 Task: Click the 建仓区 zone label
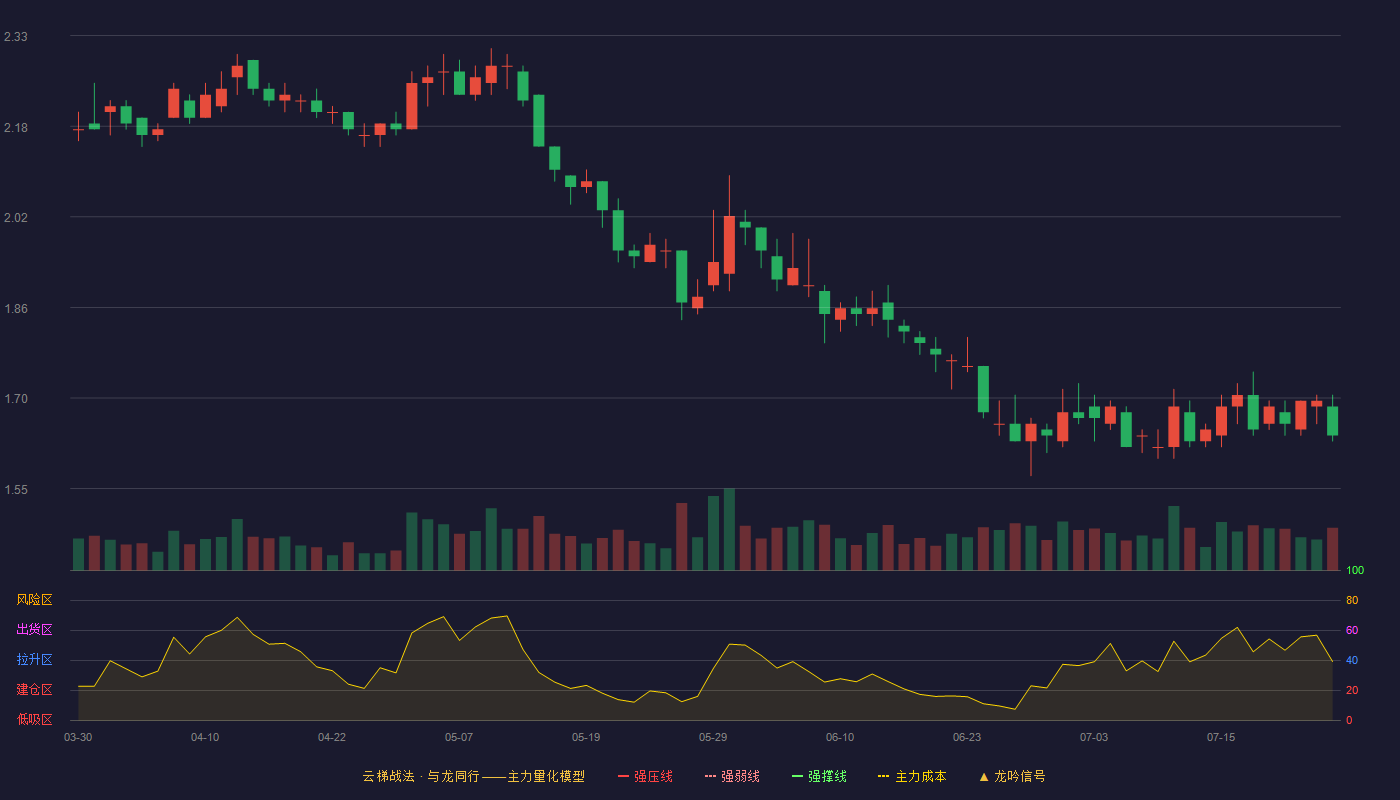pyautogui.click(x=34, y=690)
